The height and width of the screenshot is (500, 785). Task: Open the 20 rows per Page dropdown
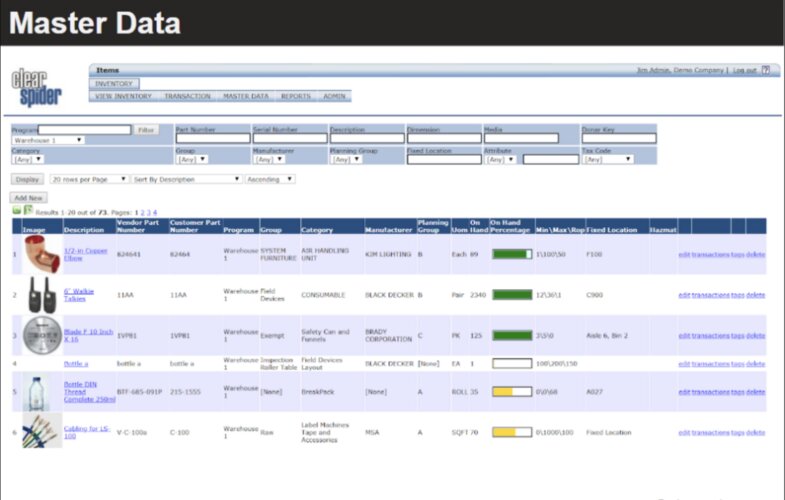(x=89, y=179)
